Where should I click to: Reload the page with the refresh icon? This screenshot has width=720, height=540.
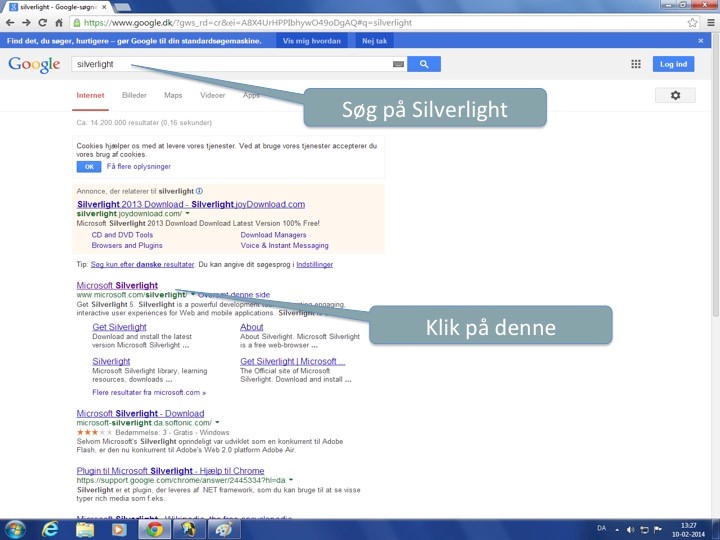43,22
